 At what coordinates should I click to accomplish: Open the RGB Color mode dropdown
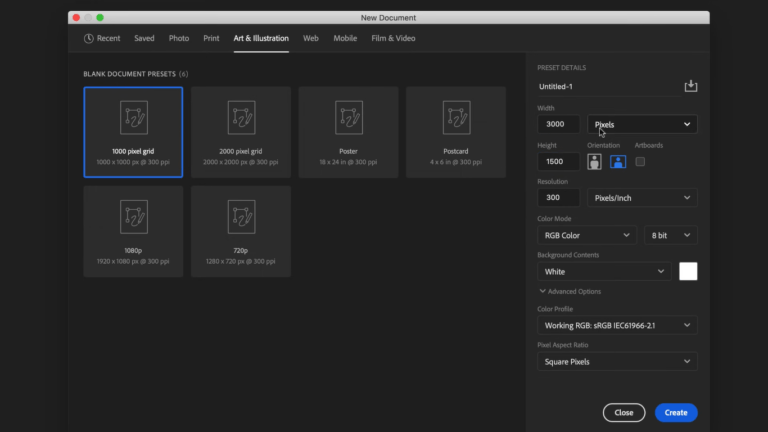click(586, 235)
